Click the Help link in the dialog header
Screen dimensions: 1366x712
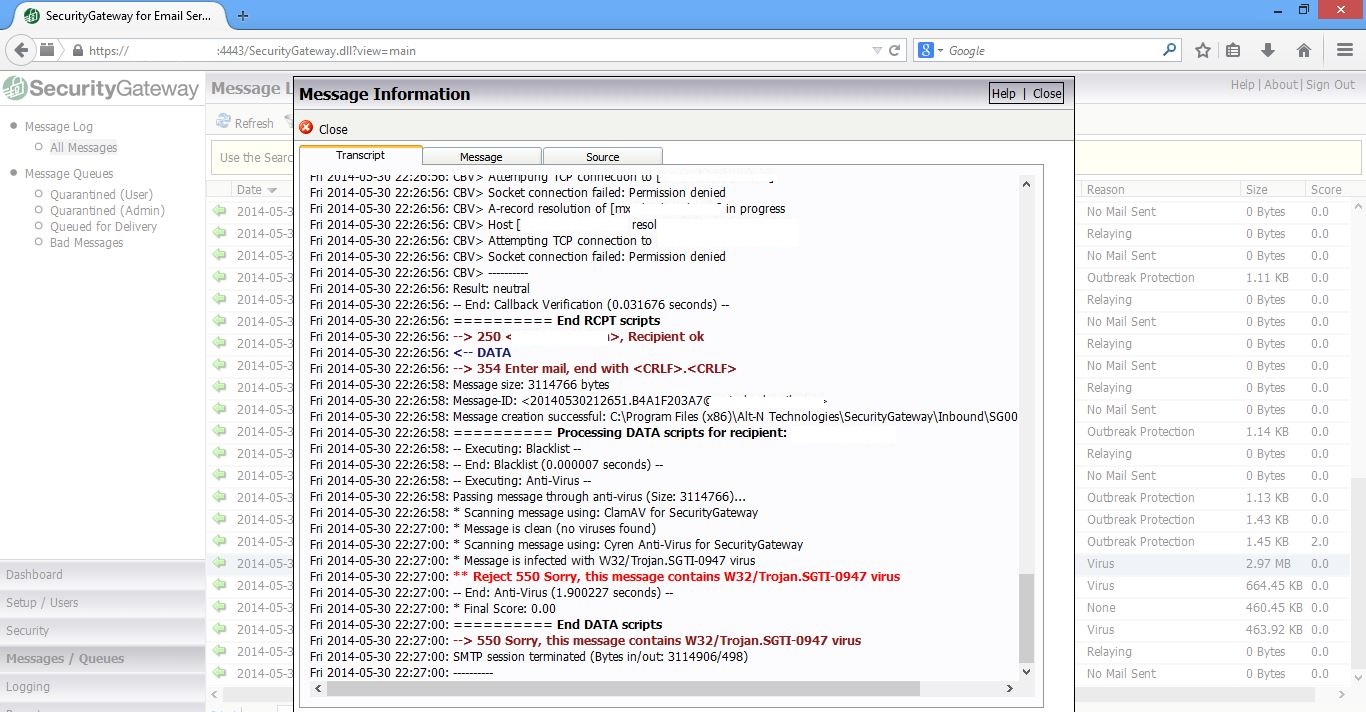click(1003, 93)
